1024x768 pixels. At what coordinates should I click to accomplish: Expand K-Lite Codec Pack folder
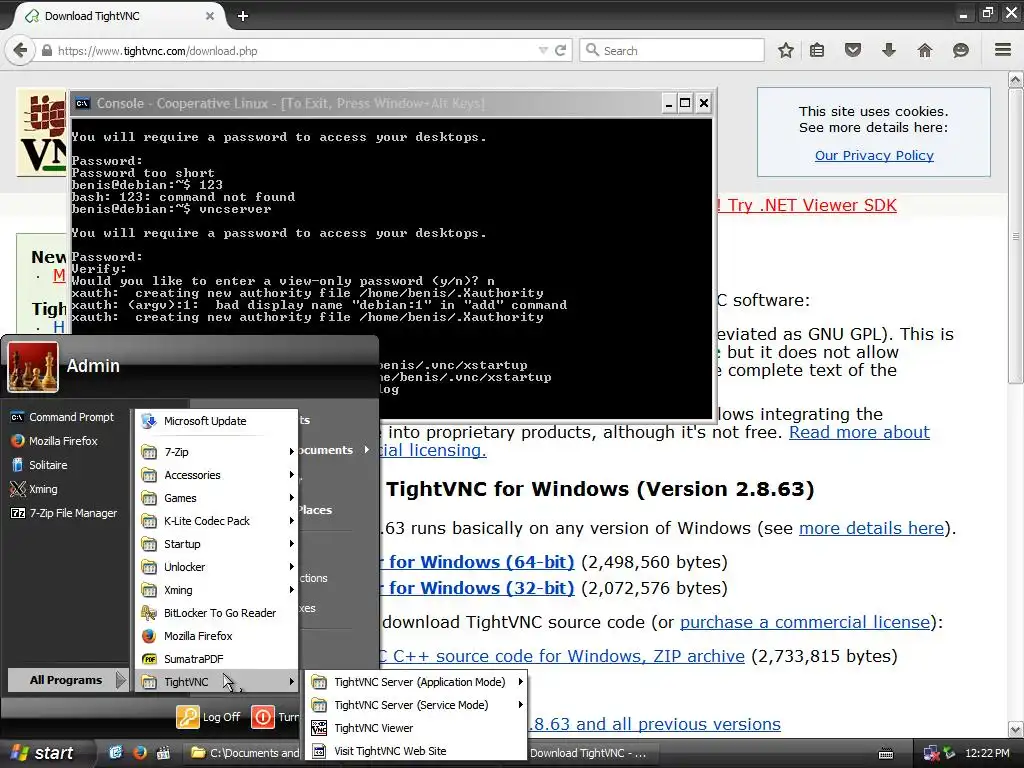click(x=217, y=520)
